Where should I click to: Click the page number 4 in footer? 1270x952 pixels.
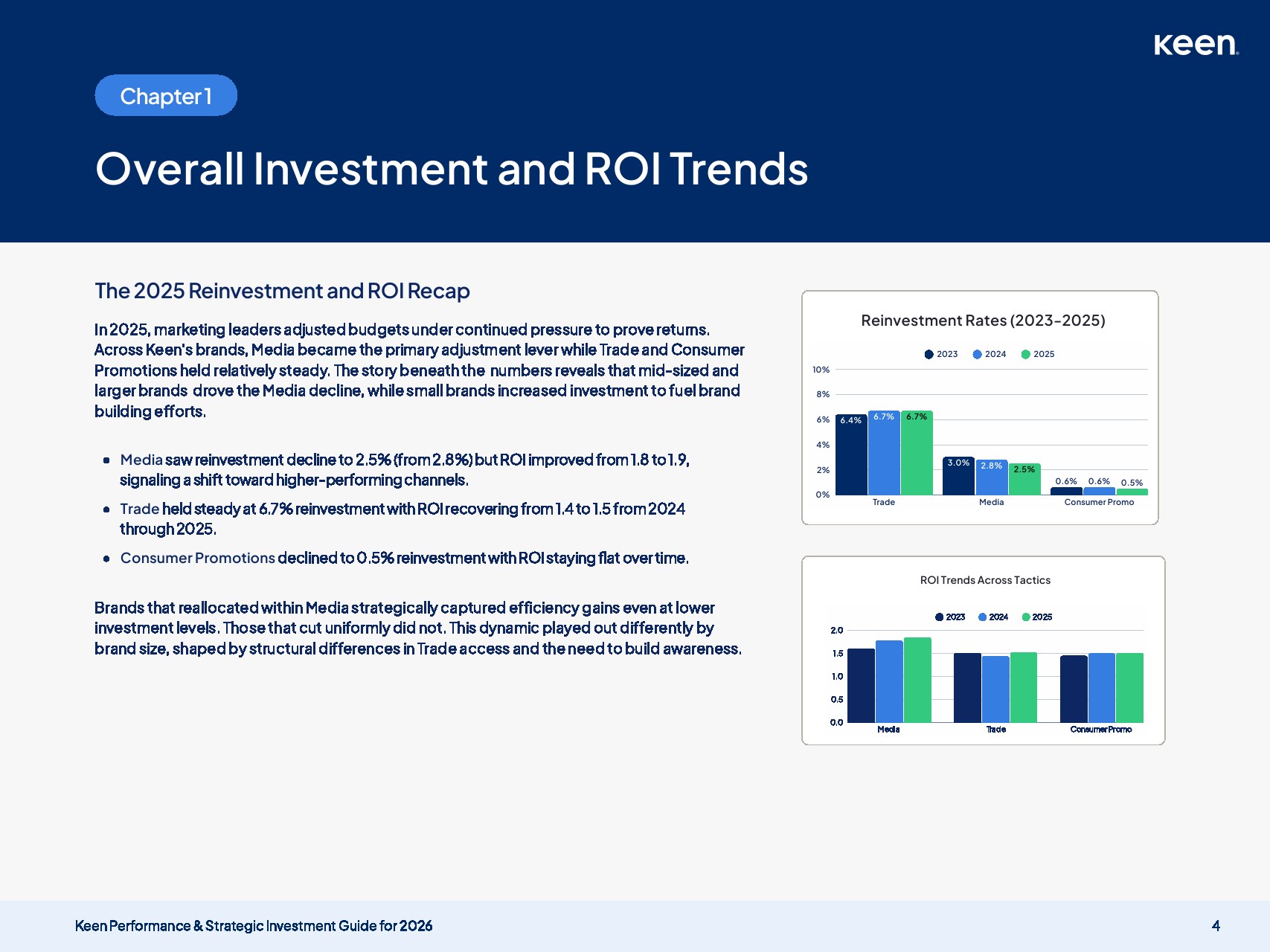click(1216, 926)
